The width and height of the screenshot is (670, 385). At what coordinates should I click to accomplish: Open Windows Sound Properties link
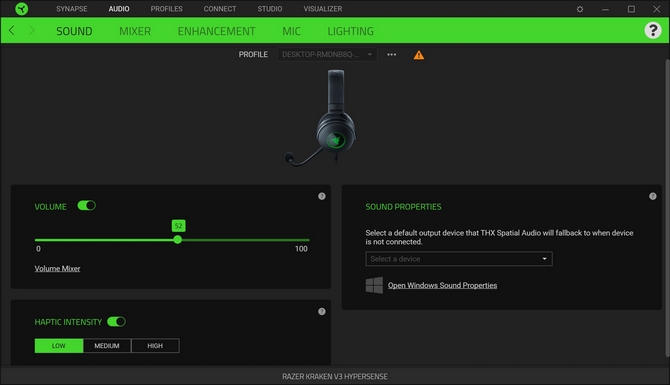(x=442, y=285)
